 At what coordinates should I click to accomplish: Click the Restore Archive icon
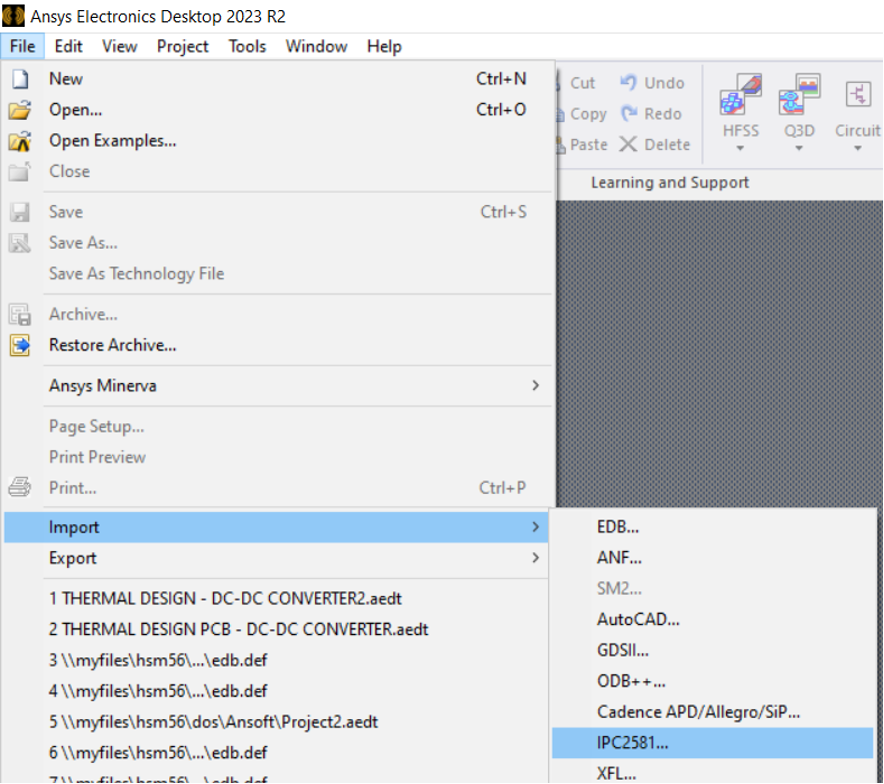coord(20,345)
